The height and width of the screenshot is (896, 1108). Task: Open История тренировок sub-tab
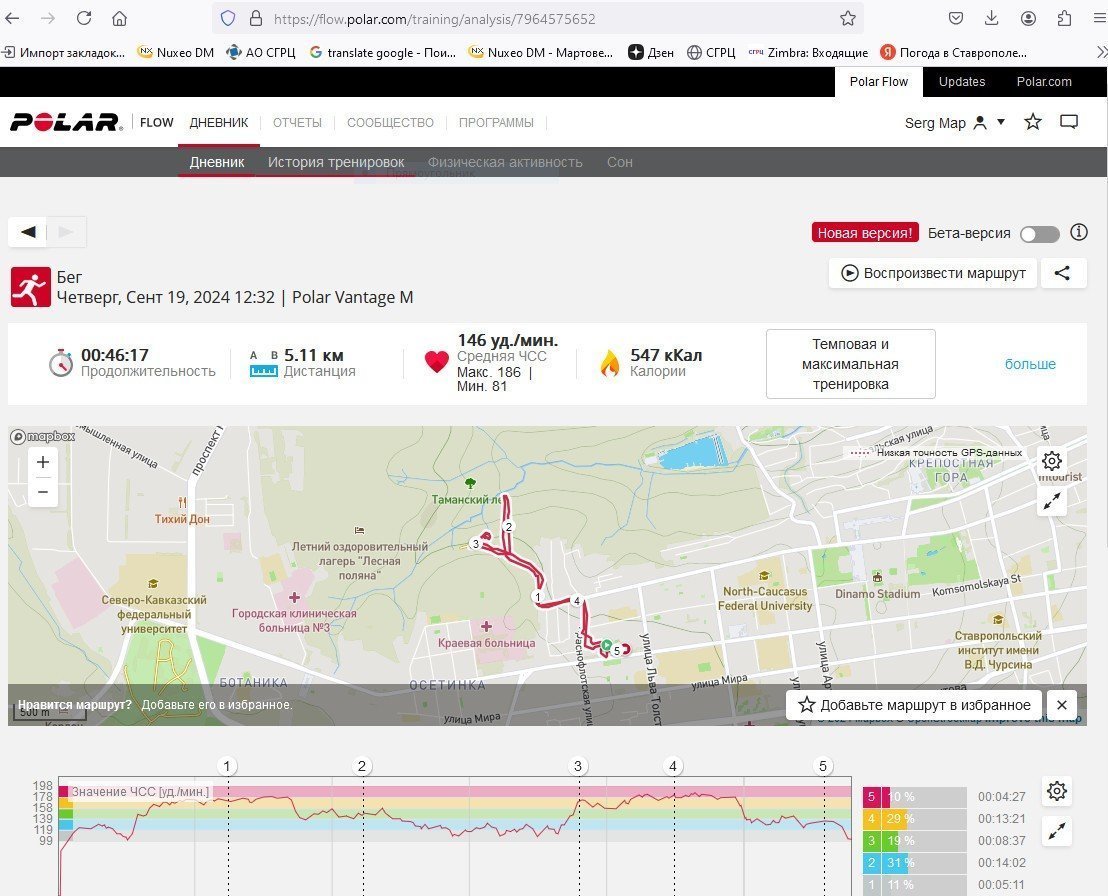(336, 162)
